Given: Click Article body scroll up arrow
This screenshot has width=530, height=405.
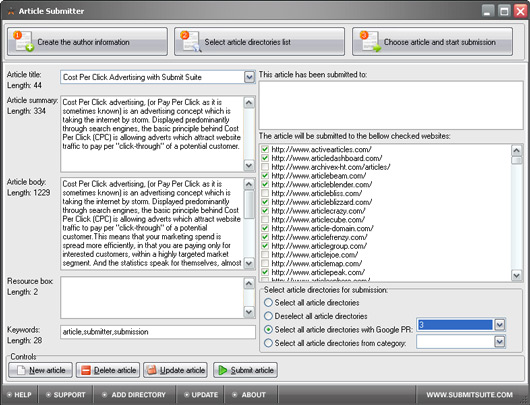Looking at the screenshot, I should (249, 184).
